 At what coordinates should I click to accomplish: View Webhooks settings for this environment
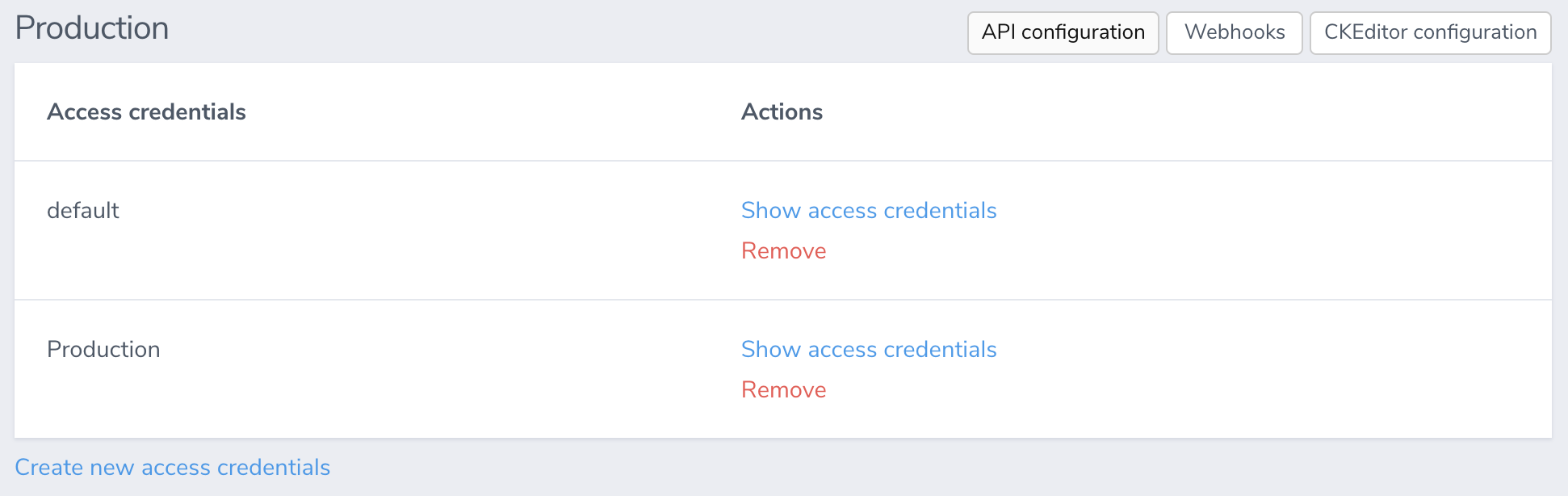coord(1234,33)
